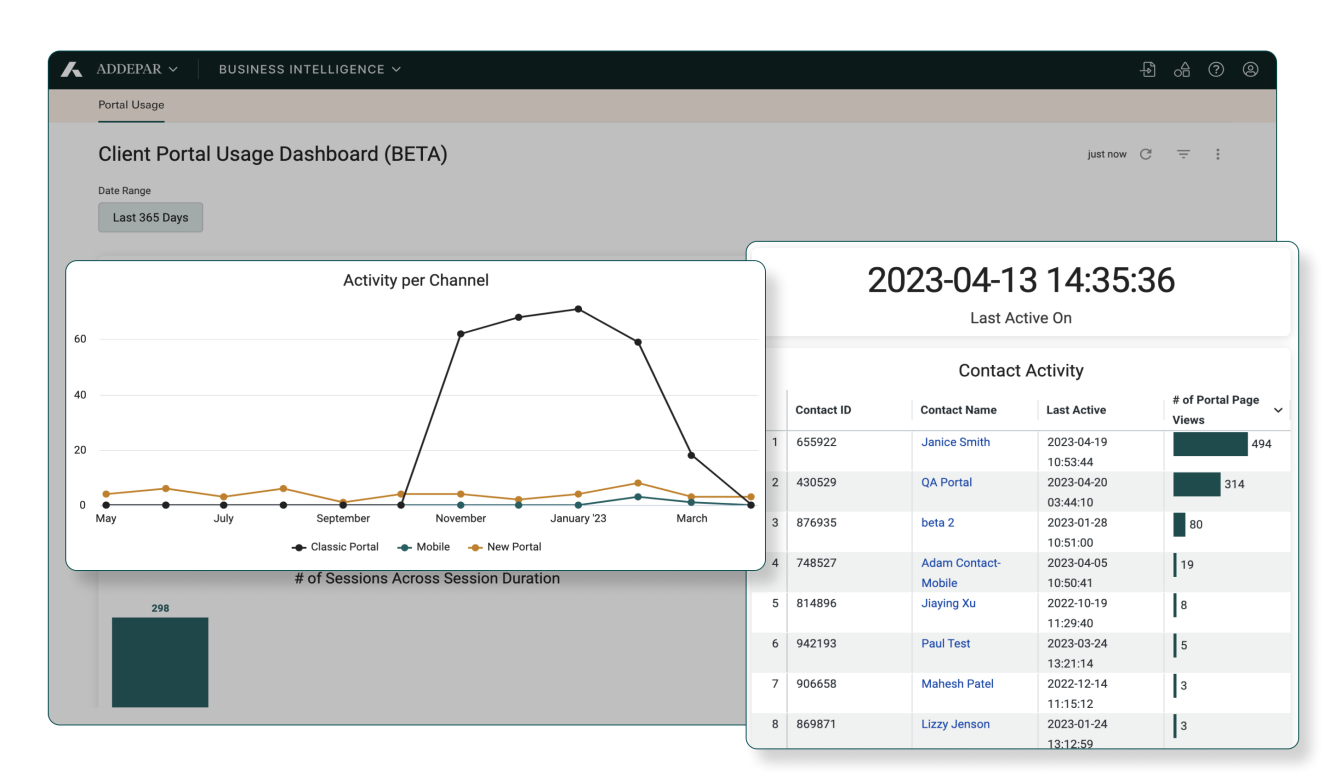1324x776 pixels.
Task: Expand the ADDEPAR dropdown menu
Action: coord(137,70)
